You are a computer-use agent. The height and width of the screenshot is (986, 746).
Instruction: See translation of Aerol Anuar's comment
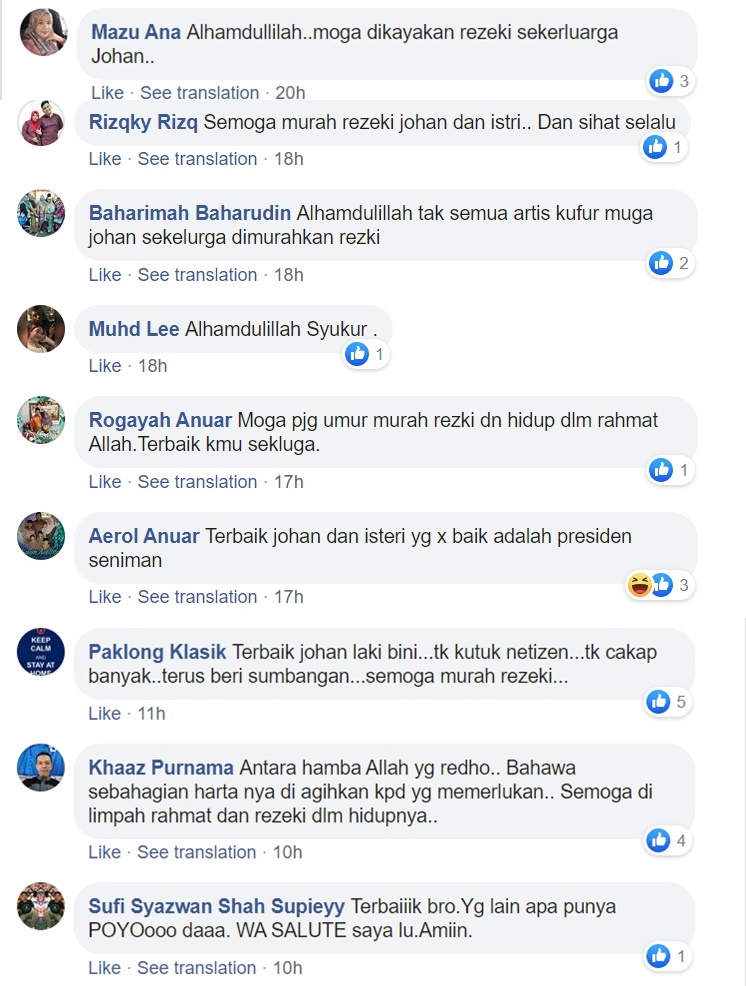click(x=198, y=597)
